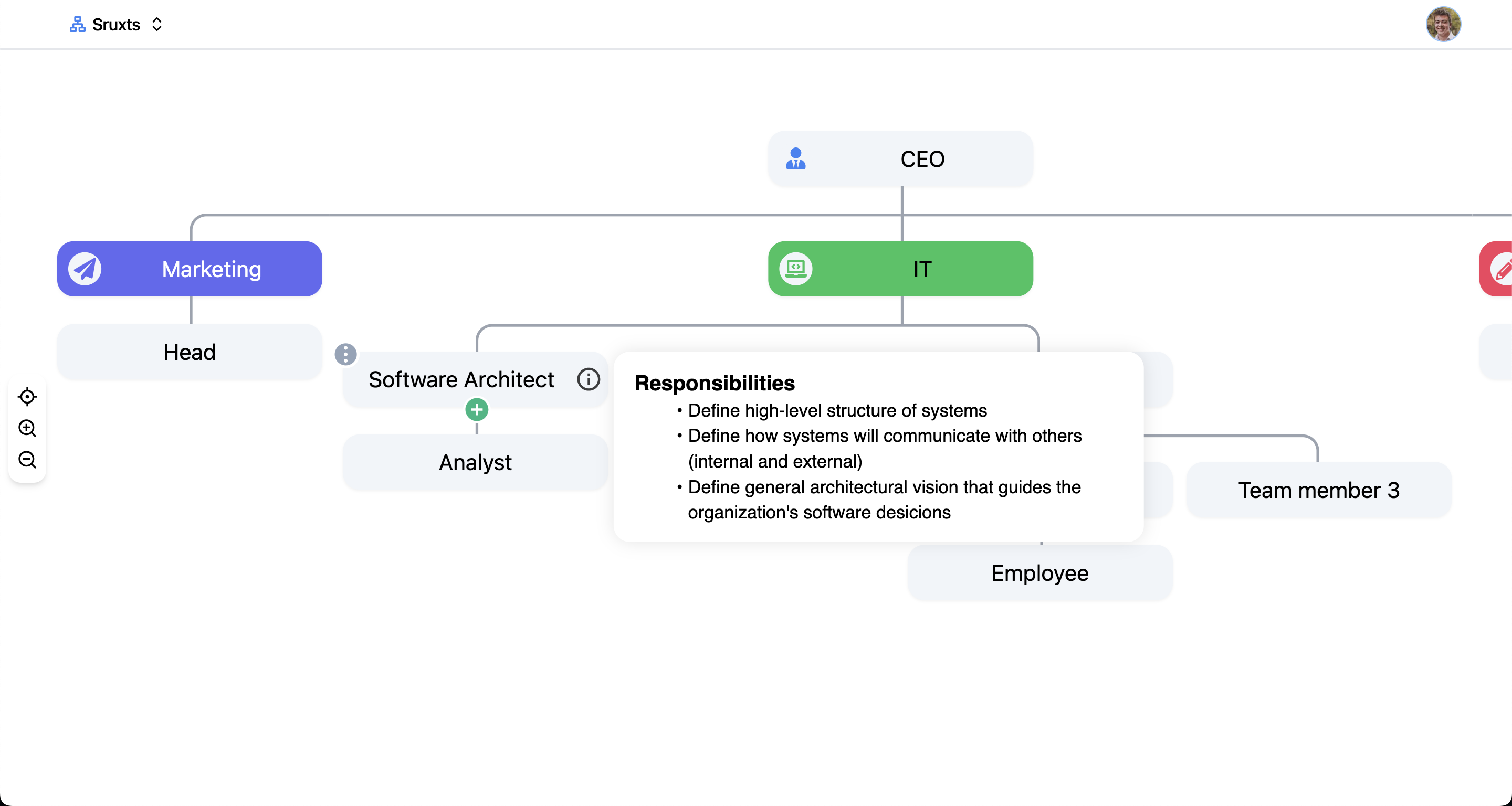Add child with green plus button
1512x806 pixels.
[x=477, y=409]
